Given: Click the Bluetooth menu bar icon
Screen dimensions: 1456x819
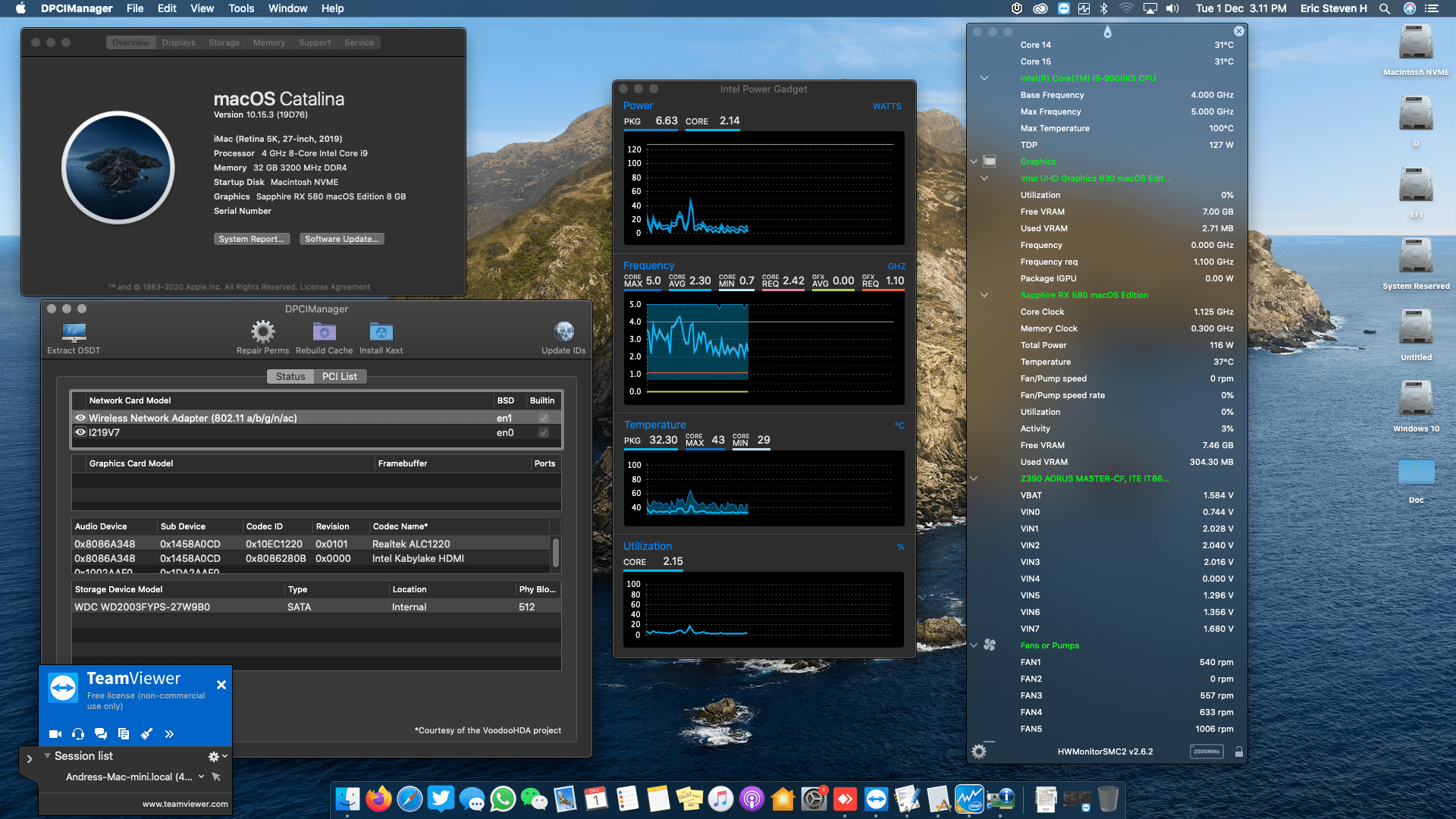Looking at the screenshot, I should pyautogui.click(x=1104, y=8).
